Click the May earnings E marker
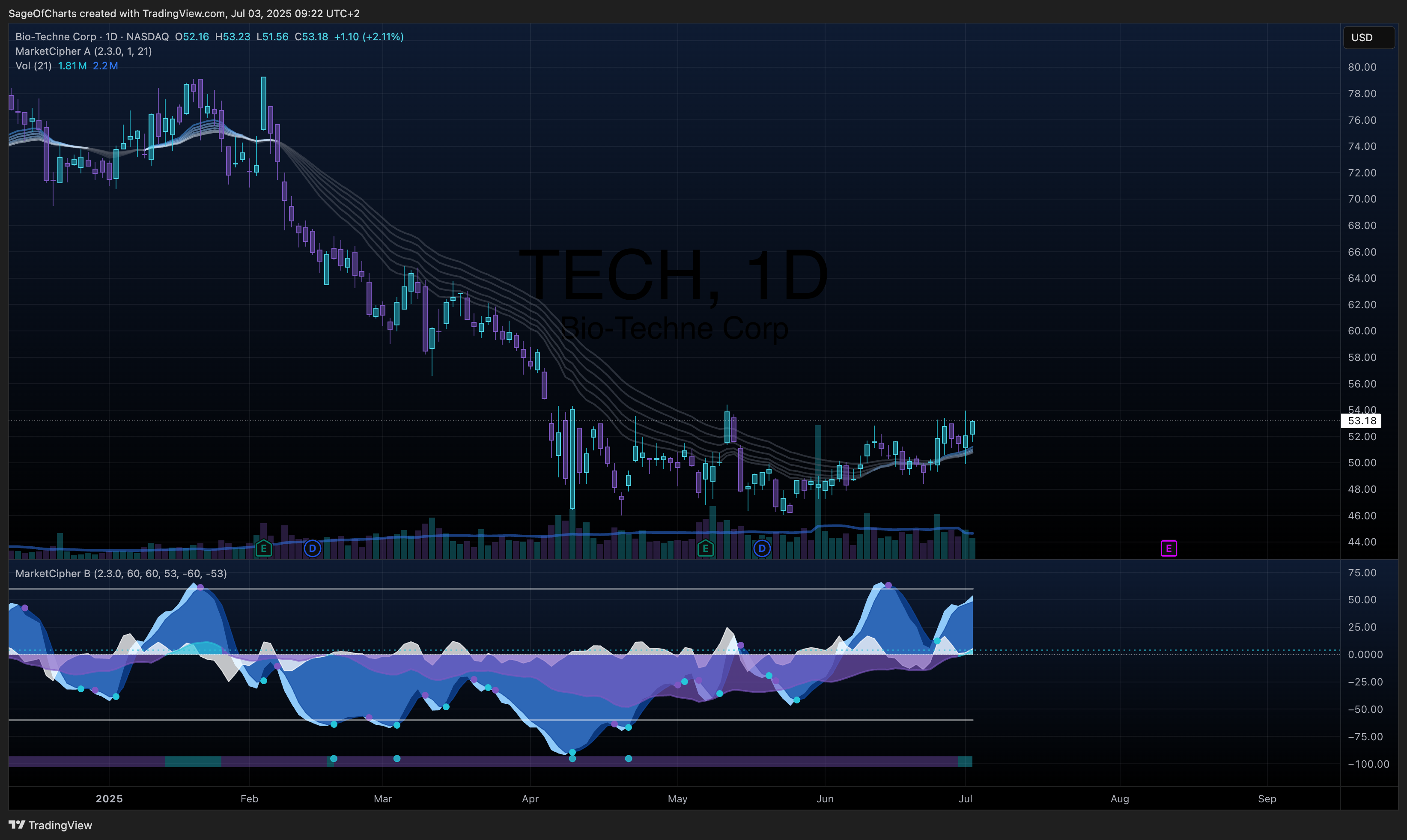This screenshot has height=840, width=1407. 705,548
